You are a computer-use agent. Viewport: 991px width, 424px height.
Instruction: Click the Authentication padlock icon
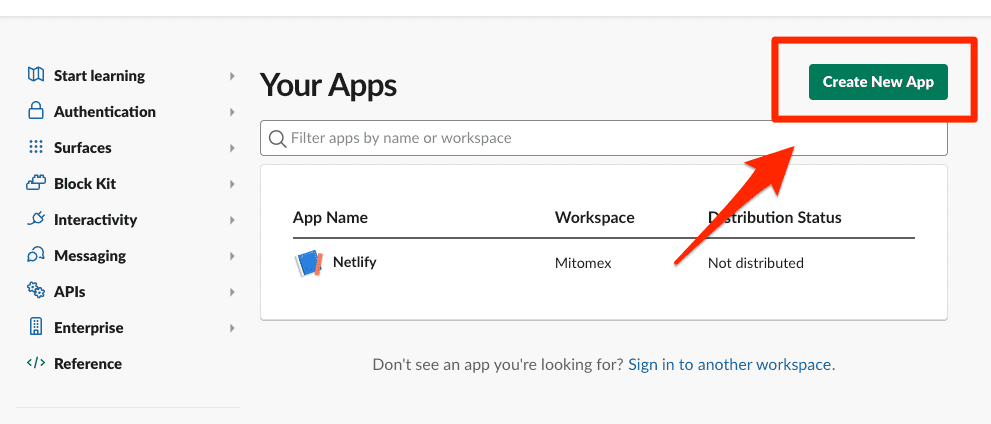[36, 111]
